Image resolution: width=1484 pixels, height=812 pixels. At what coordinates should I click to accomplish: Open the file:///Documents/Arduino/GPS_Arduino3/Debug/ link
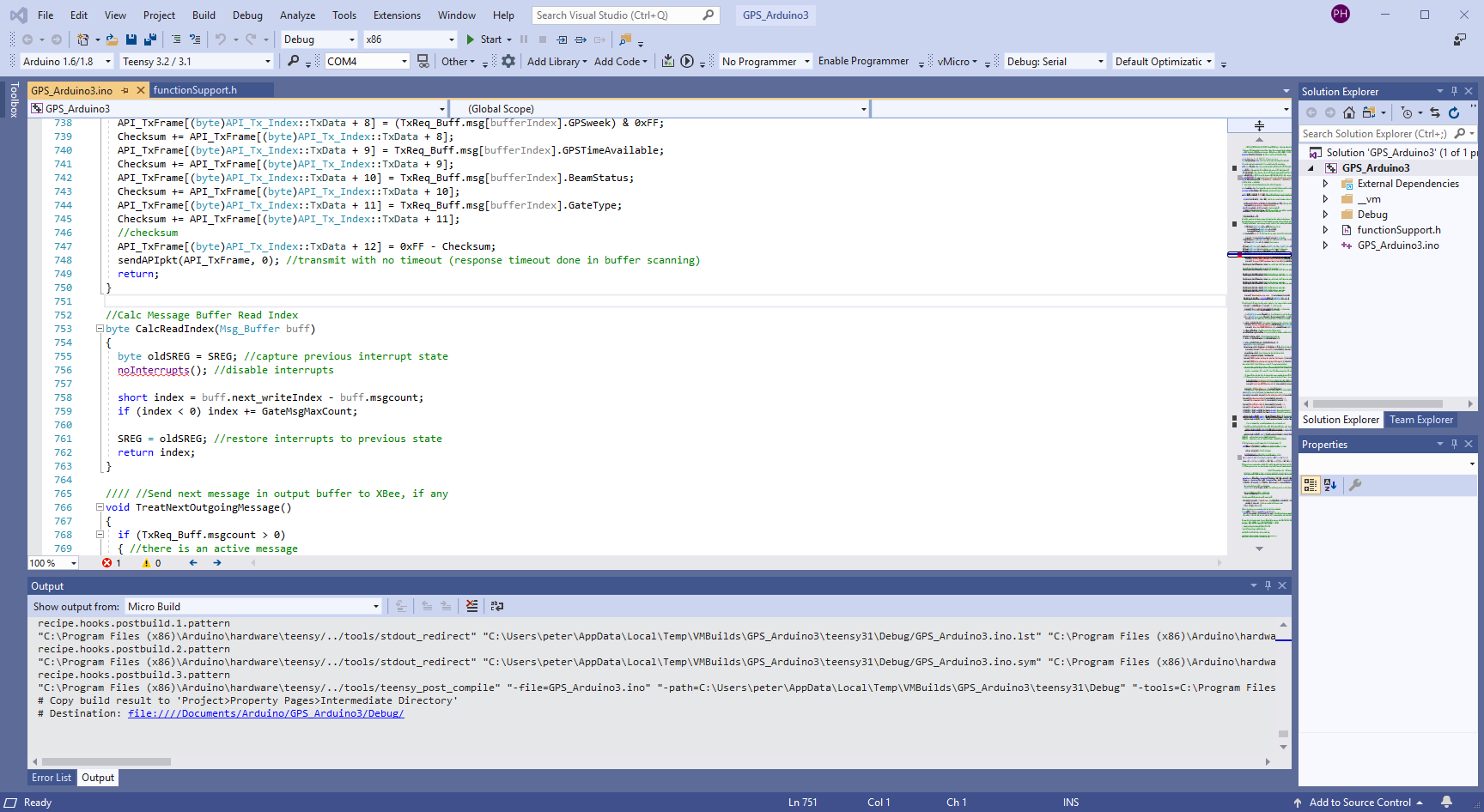(265, 713)
